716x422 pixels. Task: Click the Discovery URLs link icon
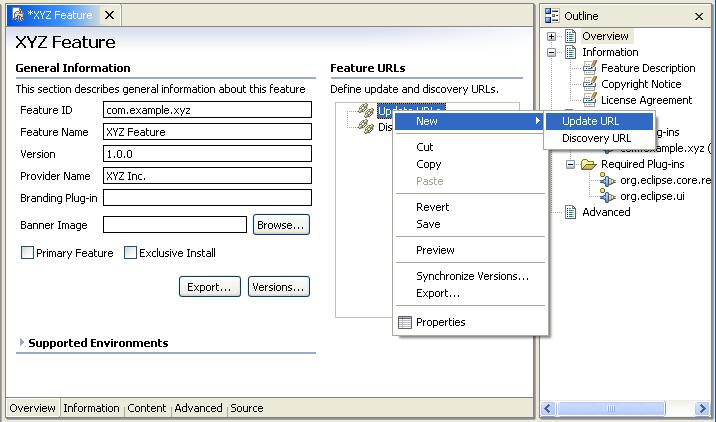(x=366, y=126)
